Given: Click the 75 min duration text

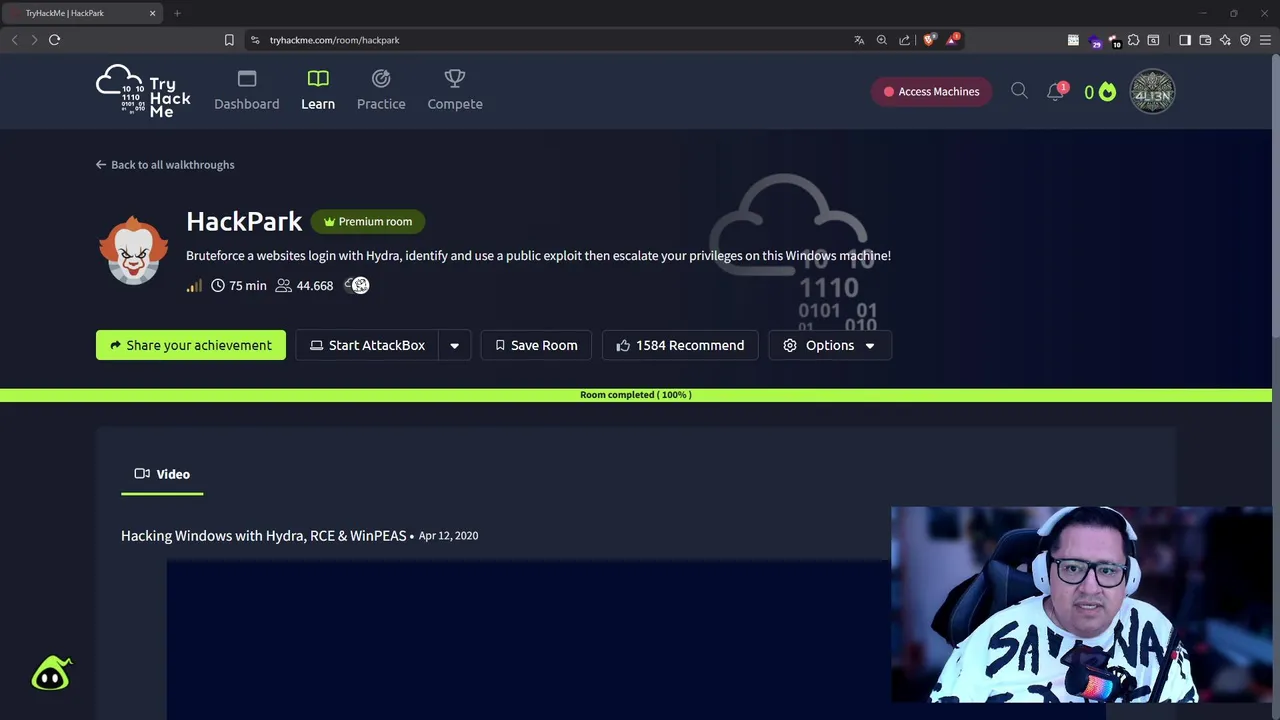Looking at the screenshot, I should [248, 286].
